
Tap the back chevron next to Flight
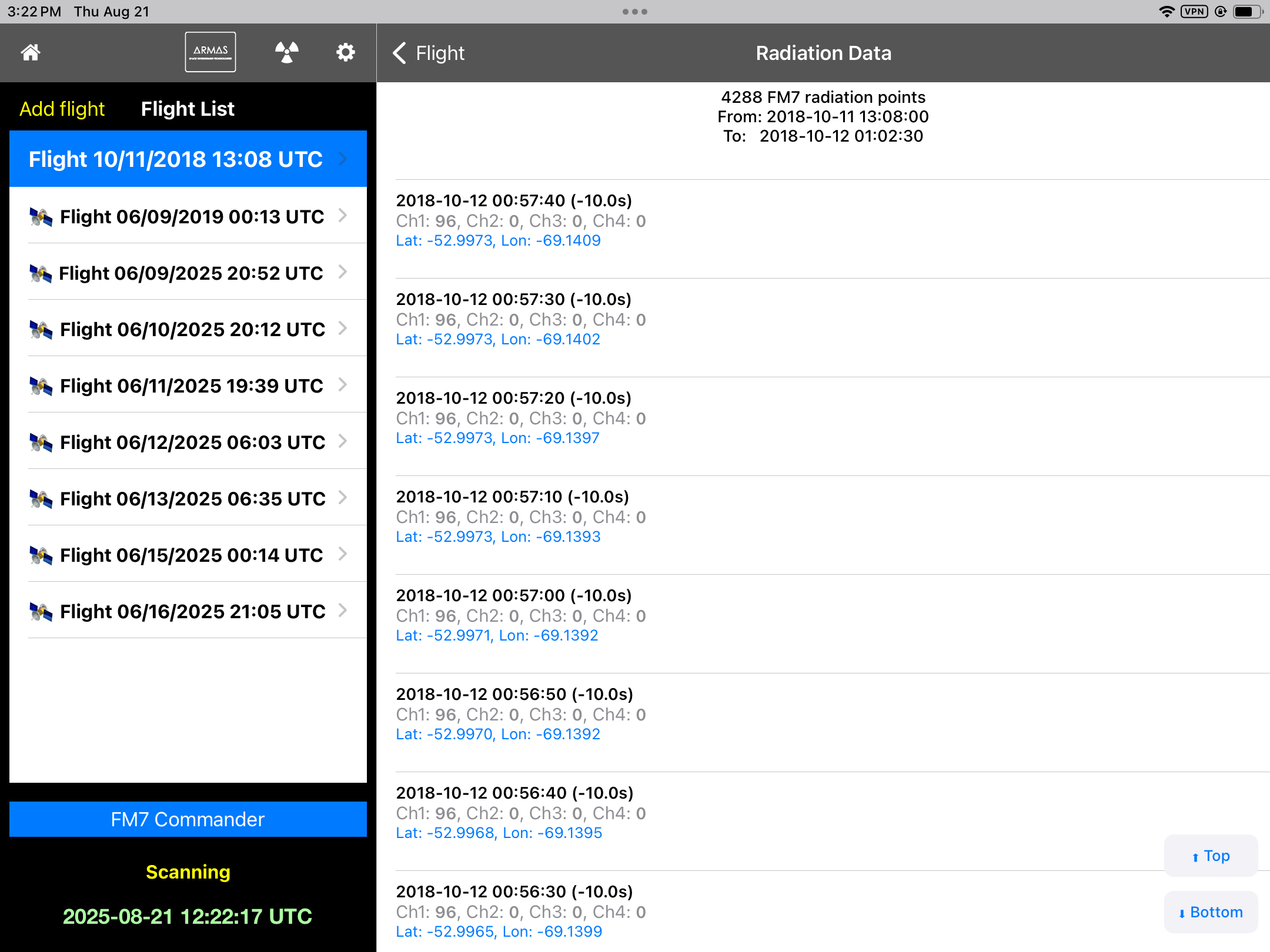[x=400, y=53]
